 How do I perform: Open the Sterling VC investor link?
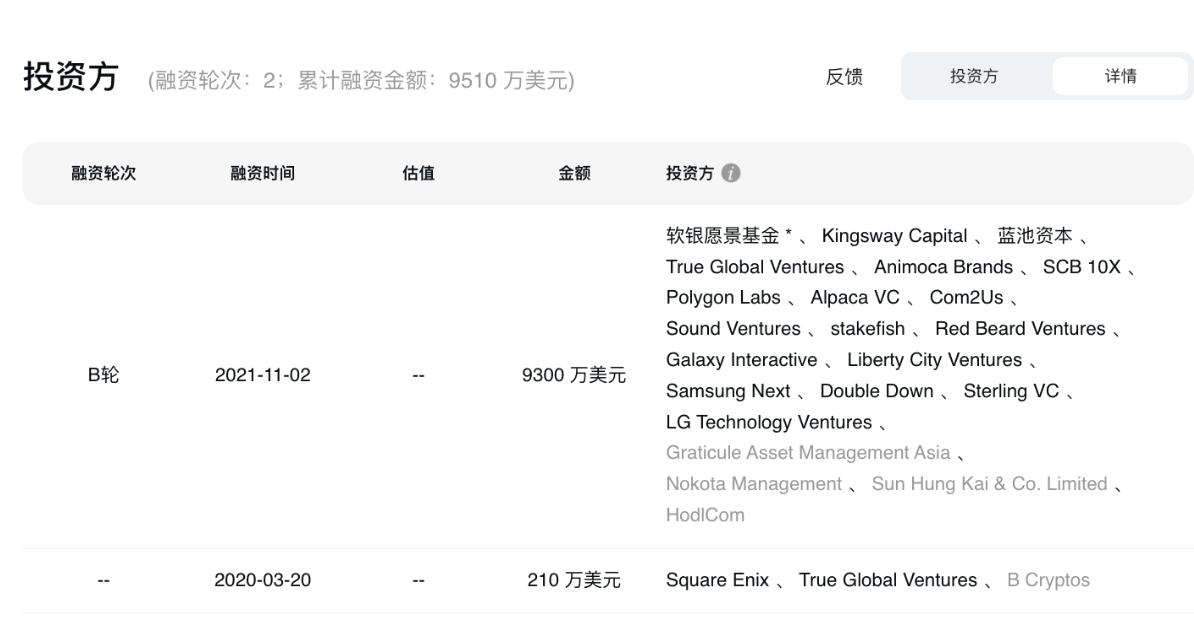coord(1010,391)
